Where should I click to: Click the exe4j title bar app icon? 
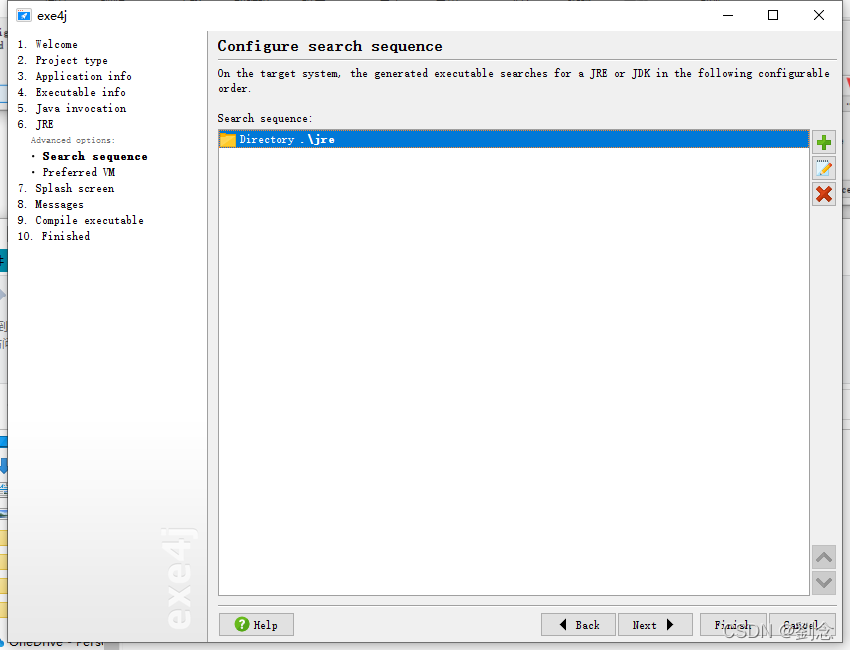pos(24,15)
